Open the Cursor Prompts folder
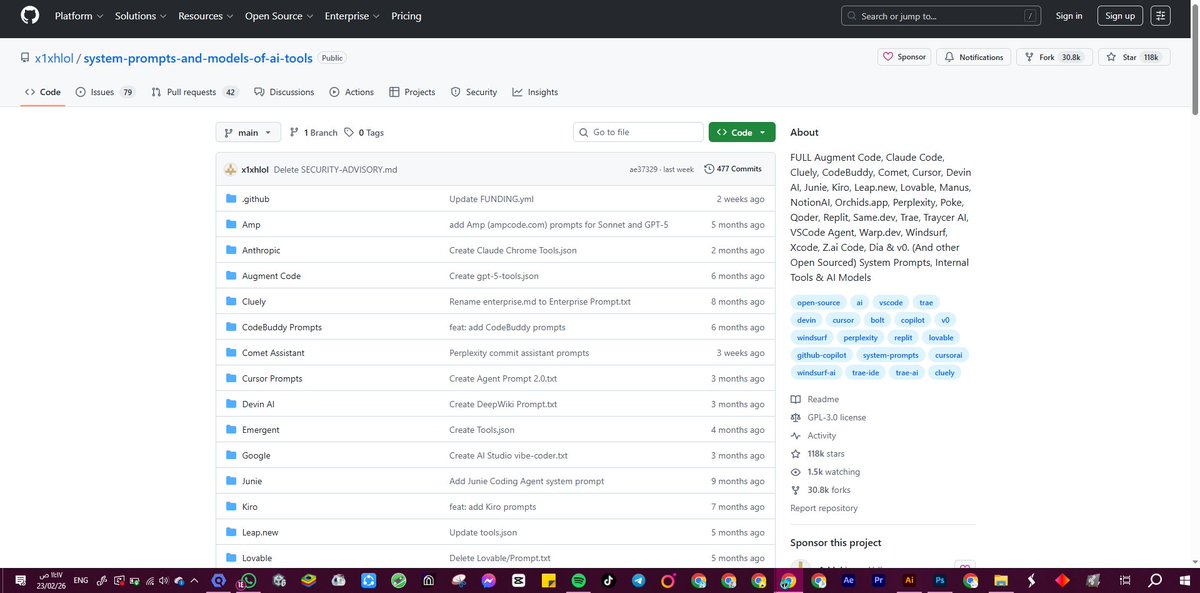1200x593 pixels. (274, 379)
